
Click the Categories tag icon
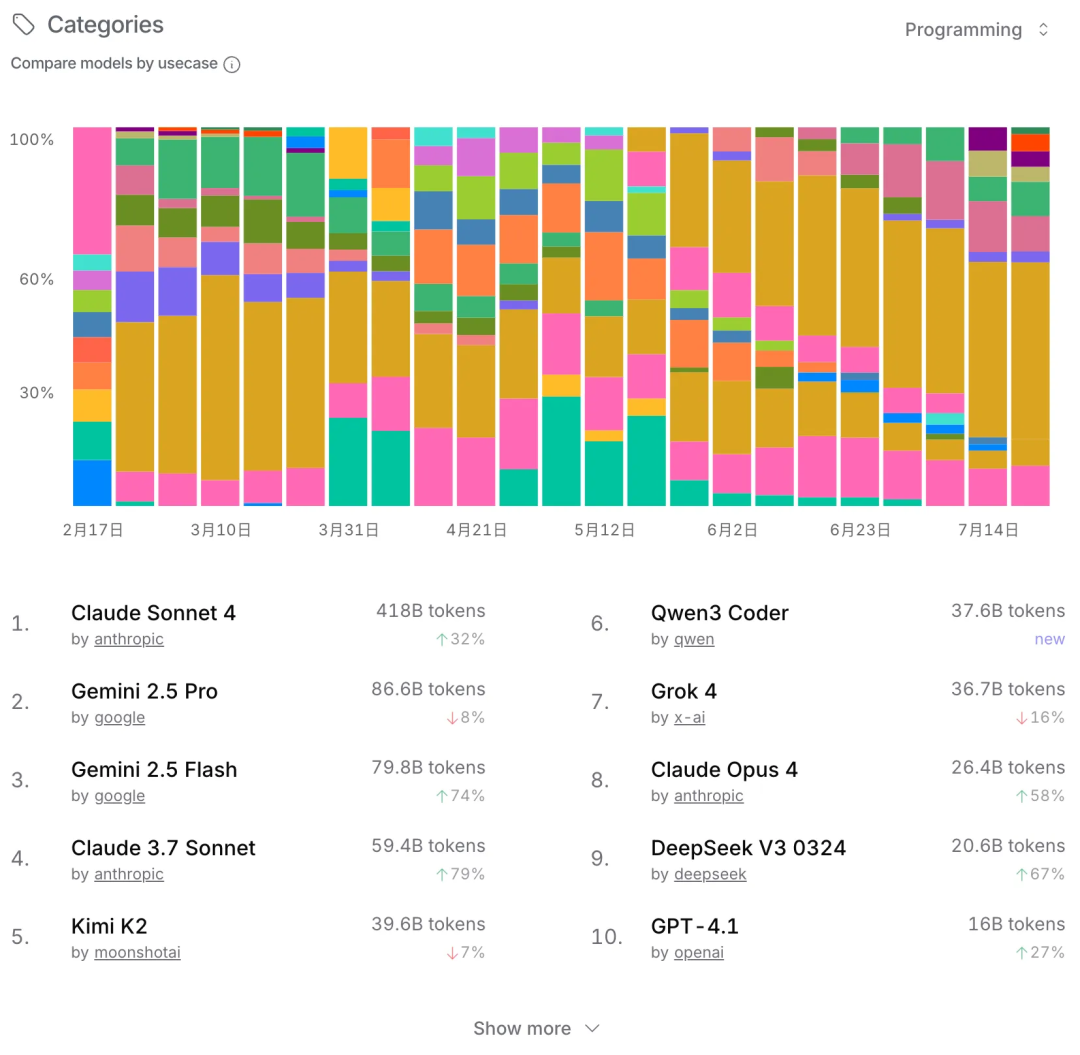23,24
